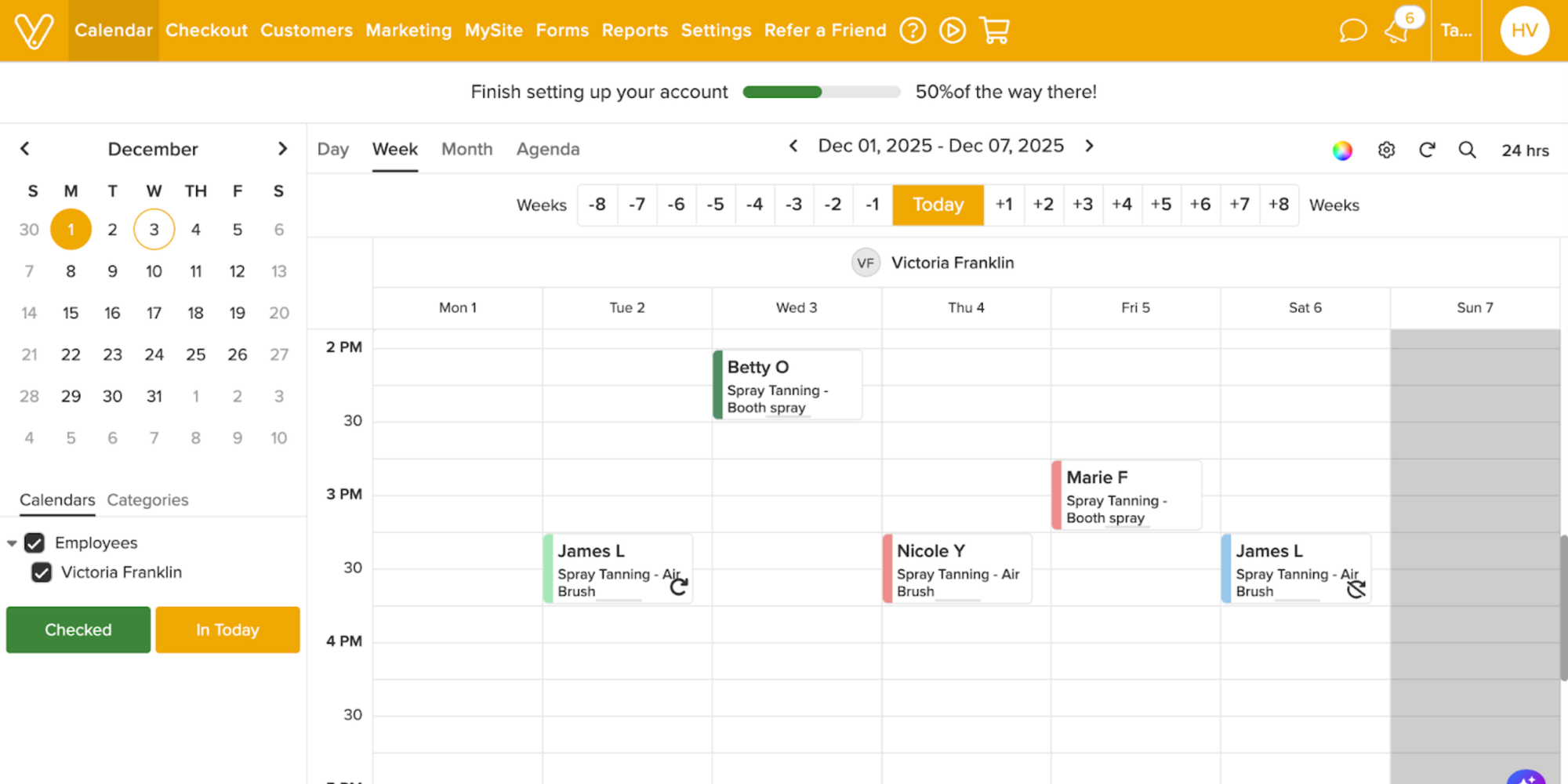1568x784 pixels.
Task: Go to previous week arrow
Action: (x=793, y=146)
